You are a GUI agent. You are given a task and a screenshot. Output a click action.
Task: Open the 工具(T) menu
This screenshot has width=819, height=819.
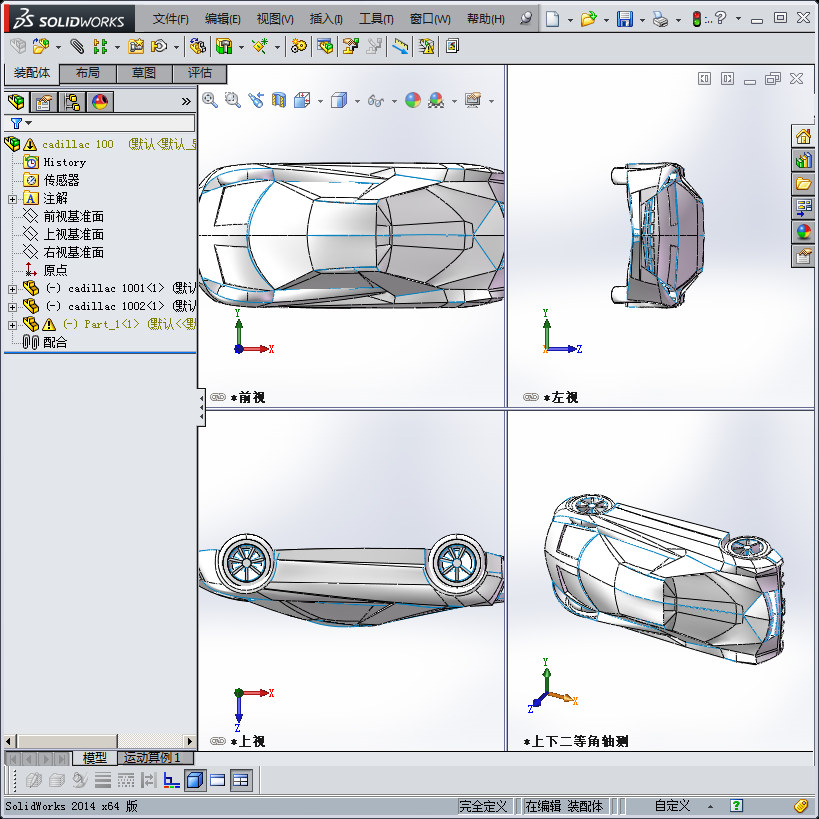[x=376, y=19]
